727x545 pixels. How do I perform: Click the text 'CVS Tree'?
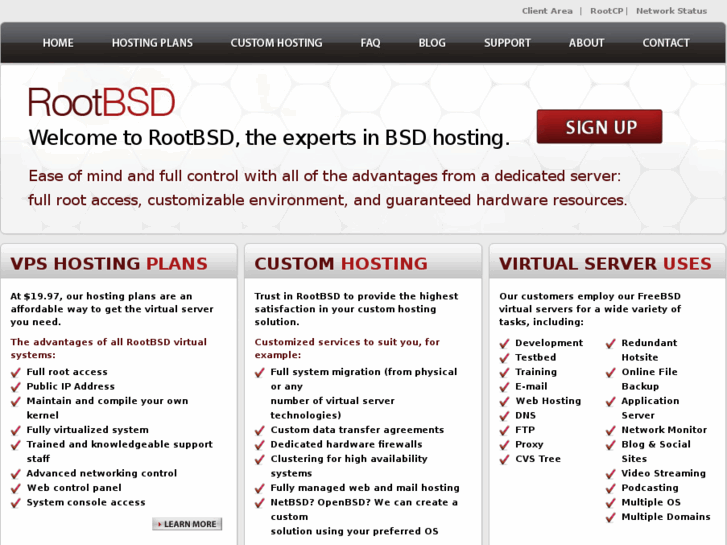(538, 459)
